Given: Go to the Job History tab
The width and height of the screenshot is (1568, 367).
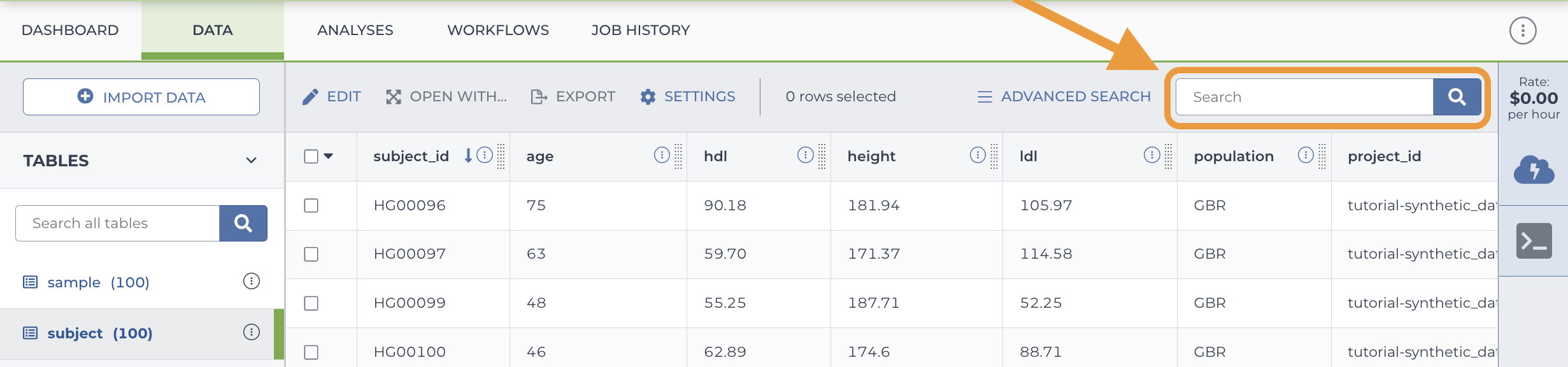Looking at the screenshot, I should (640, 31).
